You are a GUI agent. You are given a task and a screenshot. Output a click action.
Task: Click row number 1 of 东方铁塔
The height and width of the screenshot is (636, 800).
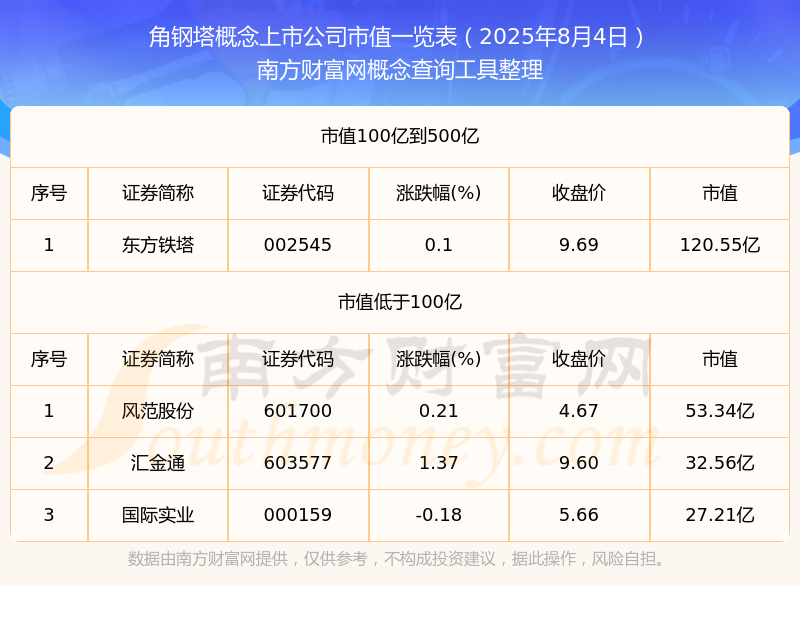49,245
